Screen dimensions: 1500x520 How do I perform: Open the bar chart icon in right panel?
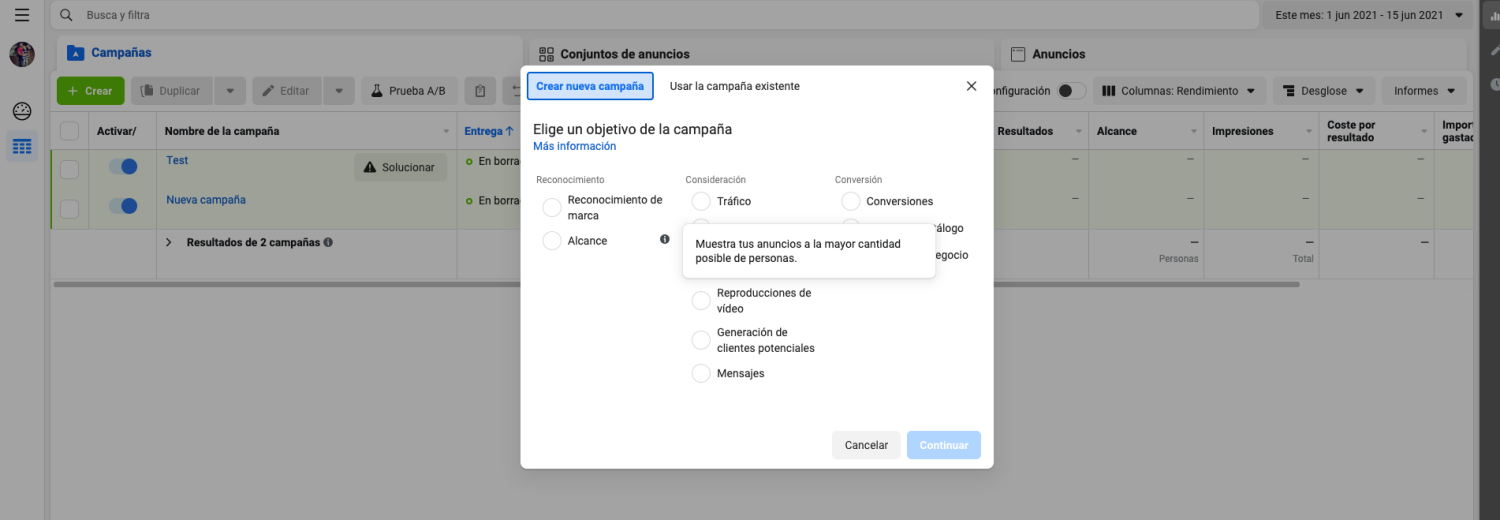(x=1492, y=15)
